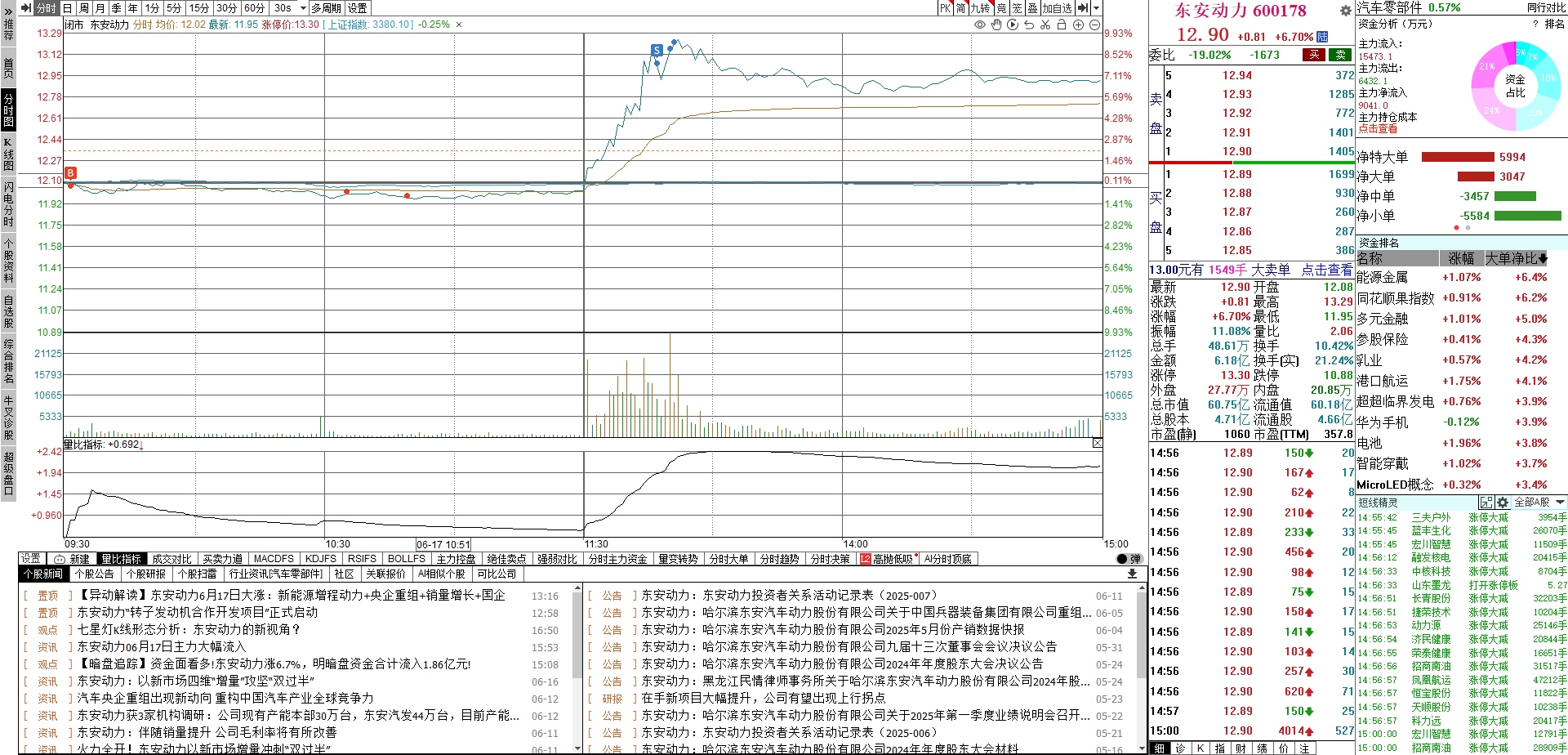The height and width of the screenshot is (755, 1568).
Task: Select the 5分 period tab
Action: [x=174, y=8]
